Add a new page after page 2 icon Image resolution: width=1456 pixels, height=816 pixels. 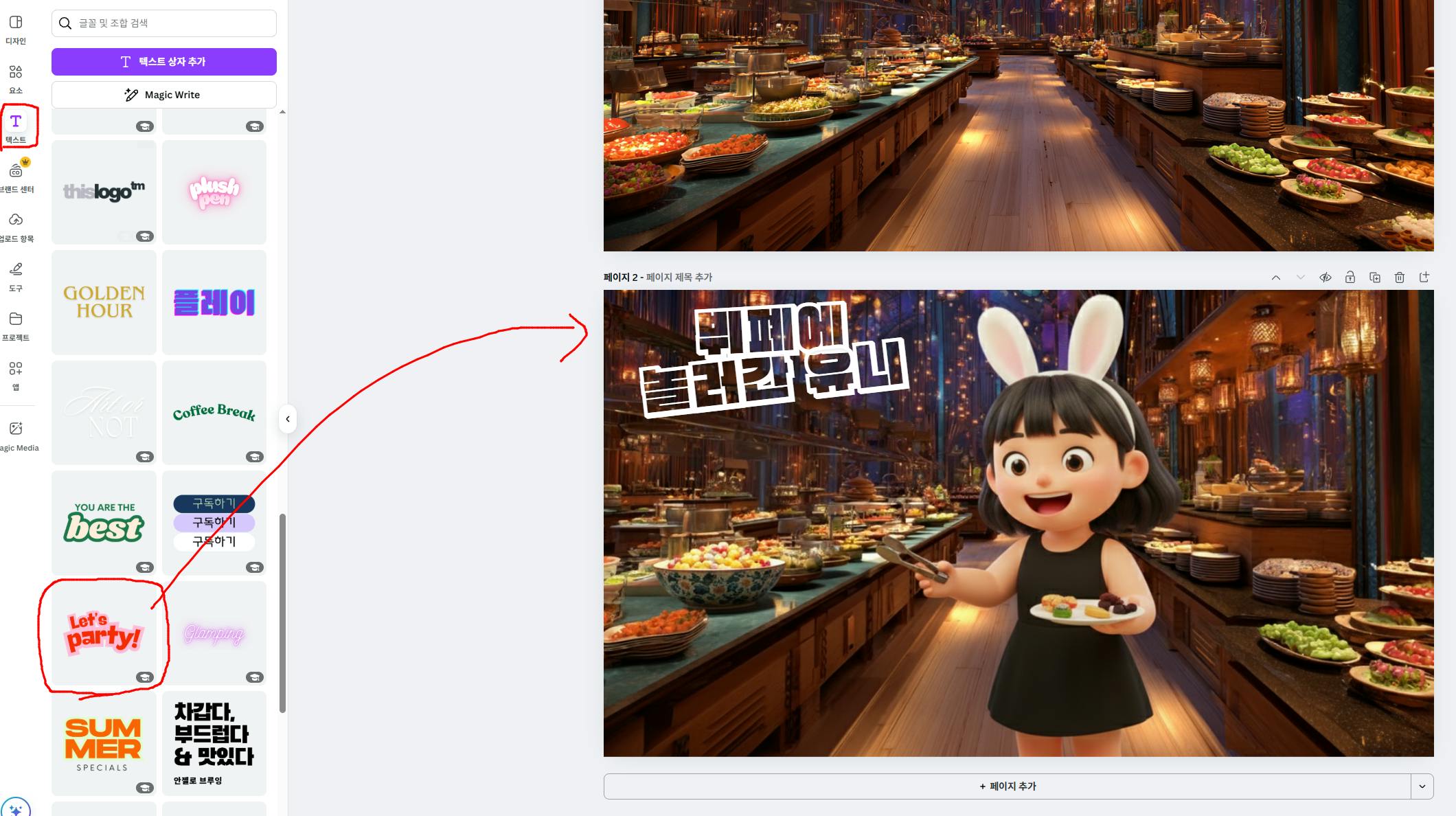(x=1424, y=277)
